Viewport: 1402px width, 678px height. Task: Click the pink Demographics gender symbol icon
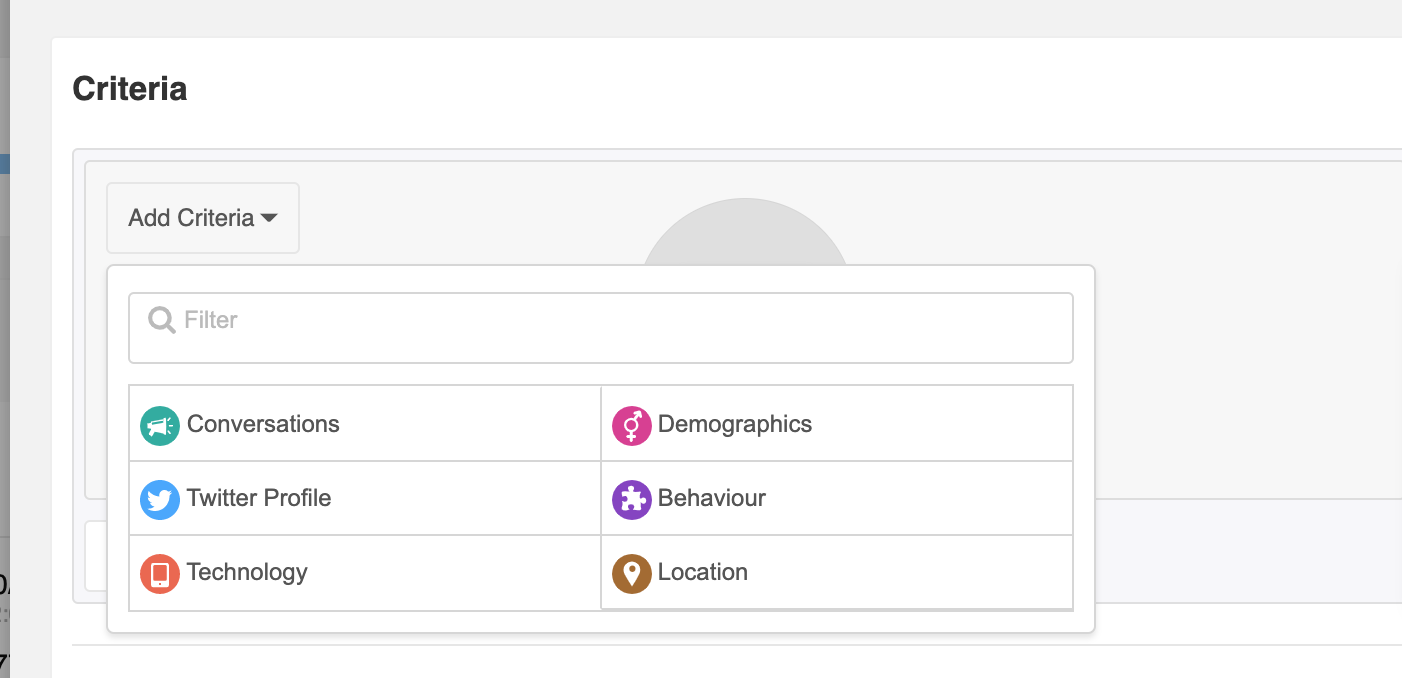(x=632, y=426)
